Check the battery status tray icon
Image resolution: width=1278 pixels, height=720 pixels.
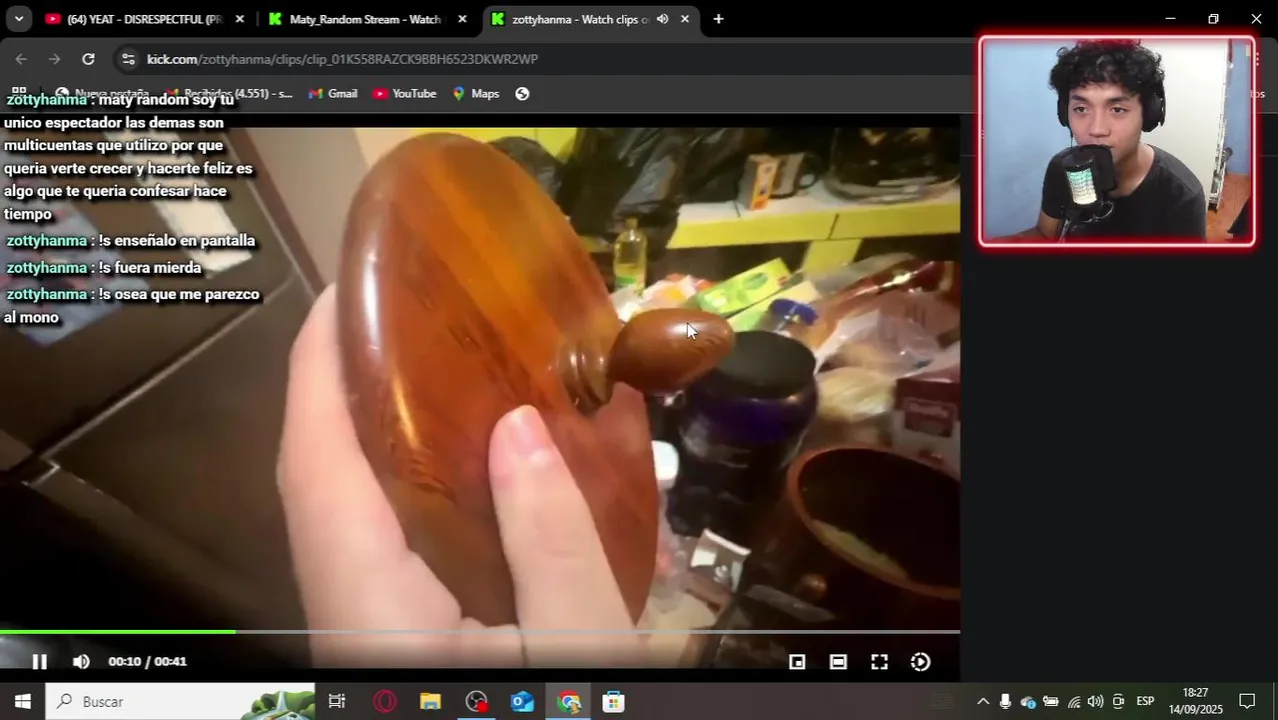point(1051,701)
